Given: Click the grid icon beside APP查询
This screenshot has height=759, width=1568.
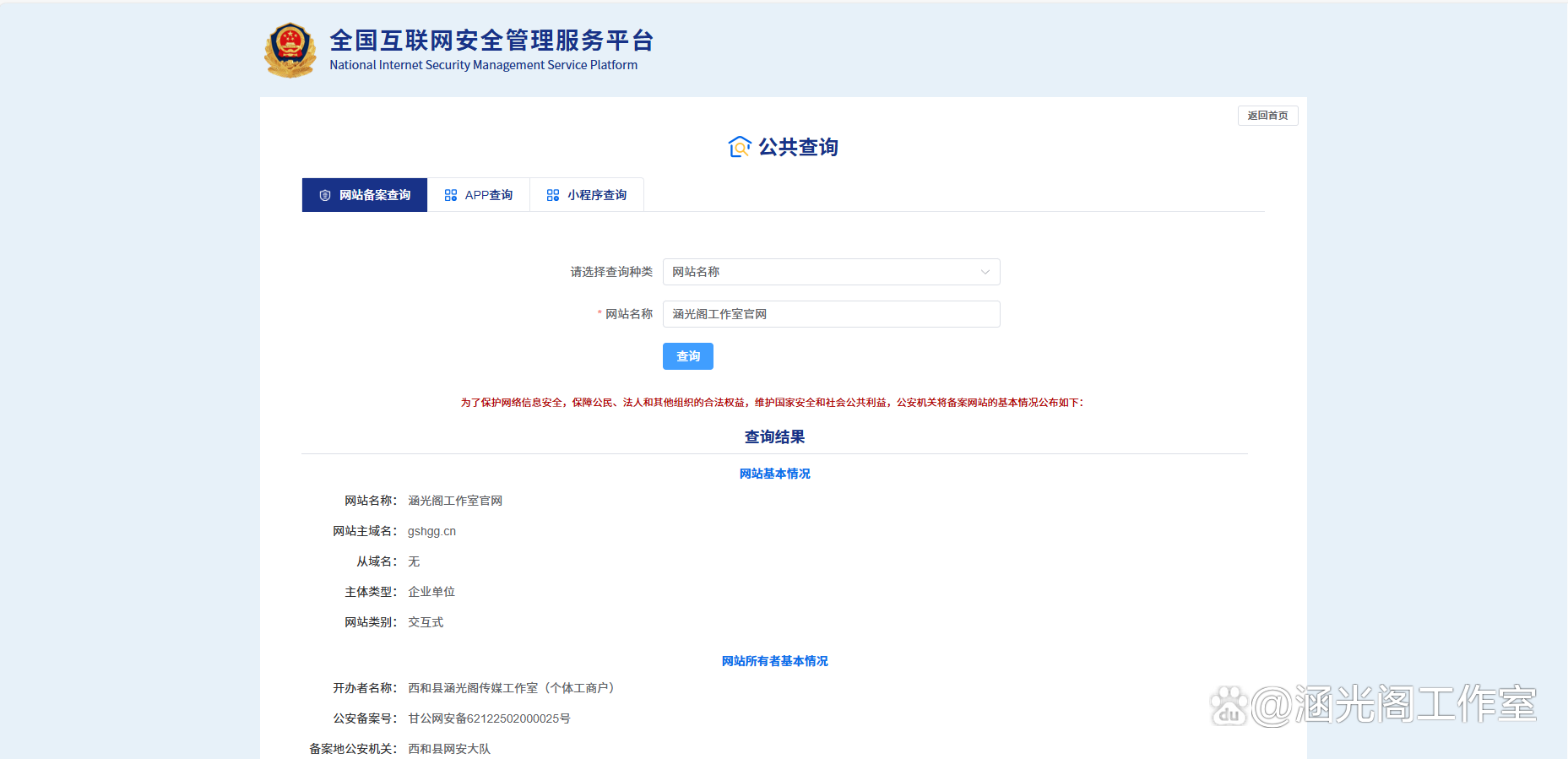Looking at the screenshot, I should [451, 195].
